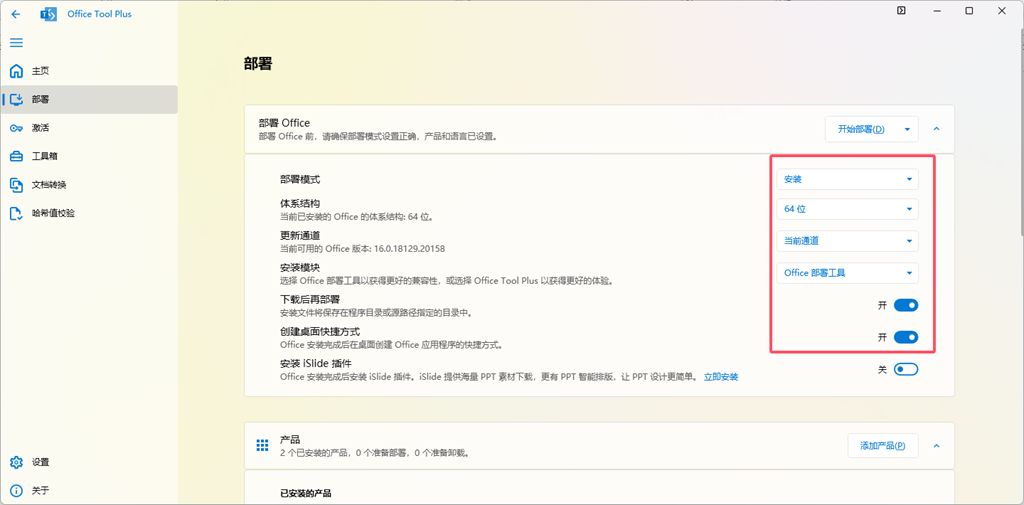Click the info icon beside 关于

16,490
